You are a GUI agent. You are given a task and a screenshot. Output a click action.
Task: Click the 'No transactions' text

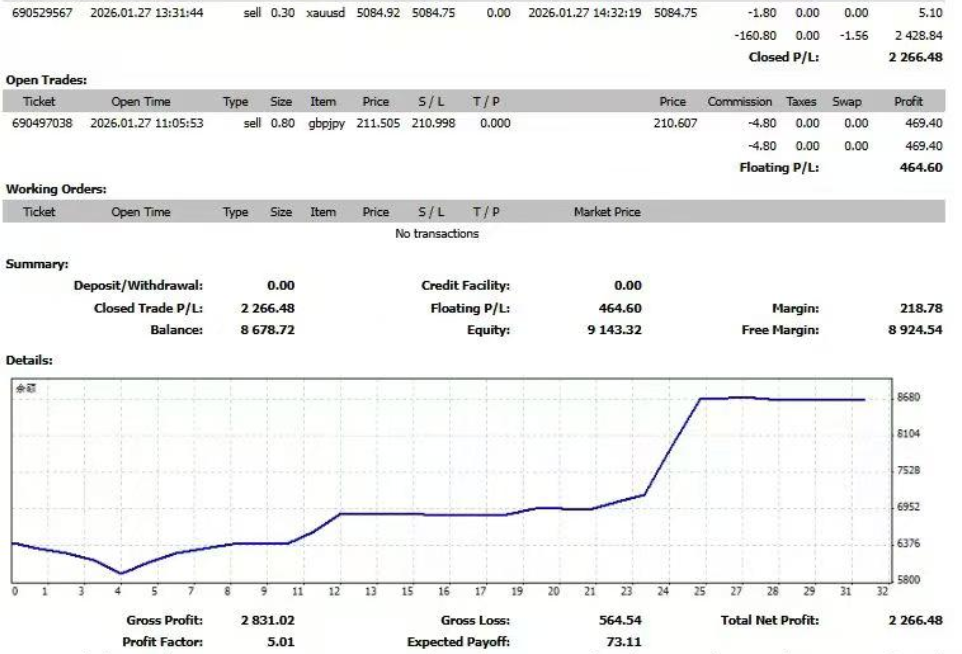pyautogui.click(x=437, y=234)
